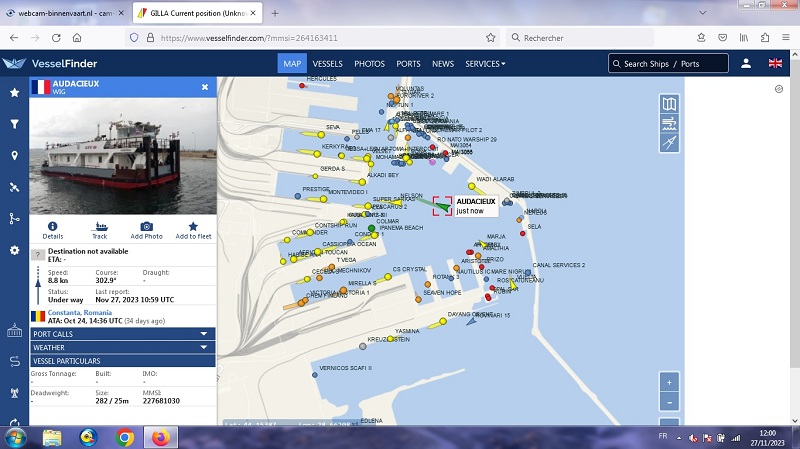The width and height of the screenshot is (800, 449).
Task: Add AUDACIEUX to fleet with star
Action: pyautogui.click(x=193, y=231)
